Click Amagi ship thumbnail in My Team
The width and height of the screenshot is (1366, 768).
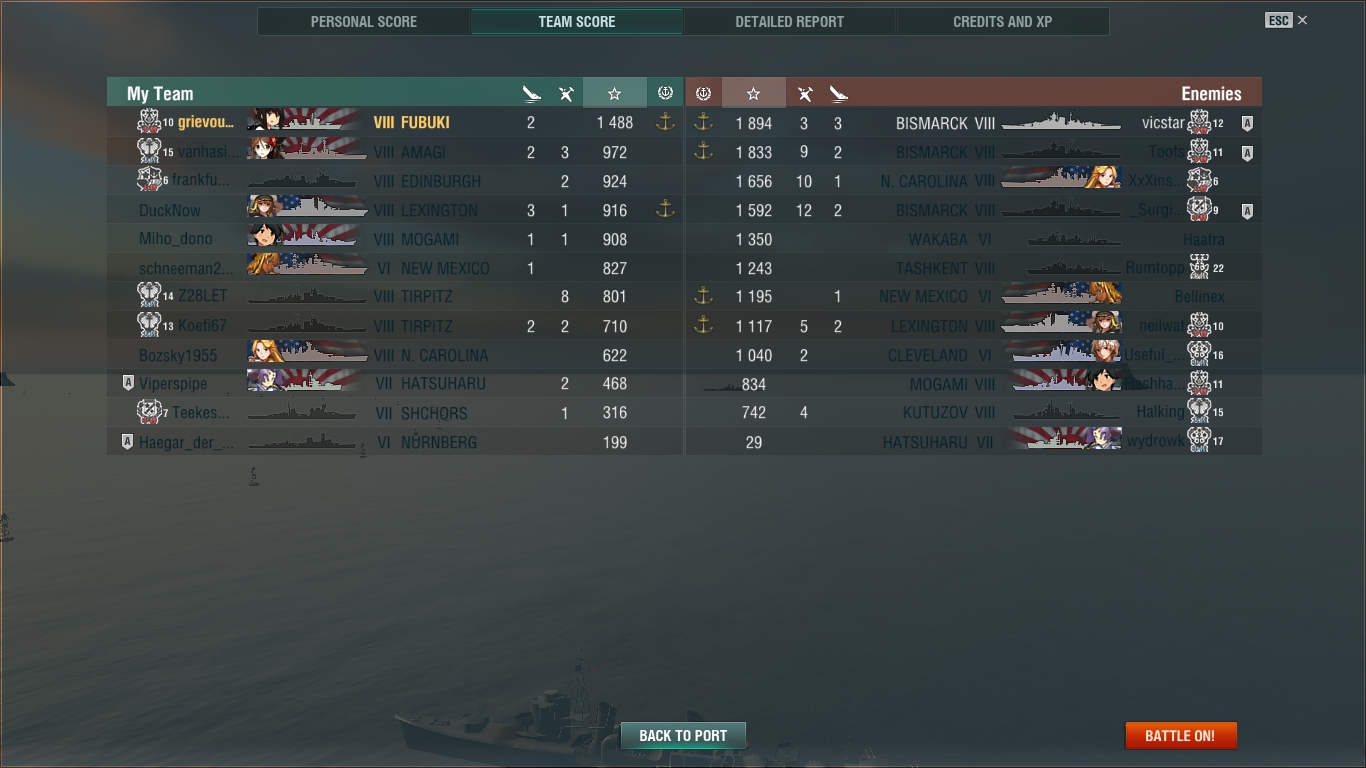coord(307,151)
